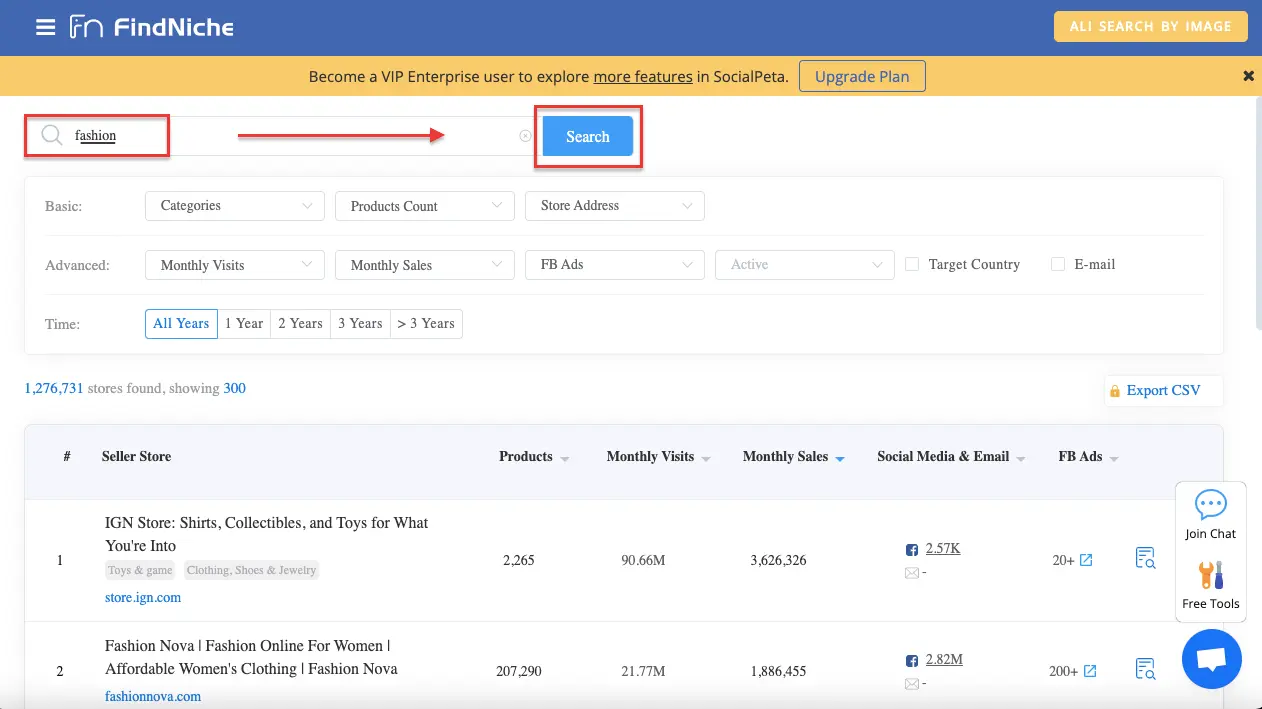The image size is (1262, 709).
Task: Open the fashionnova.com store link
Action: (x=152, y=695)
